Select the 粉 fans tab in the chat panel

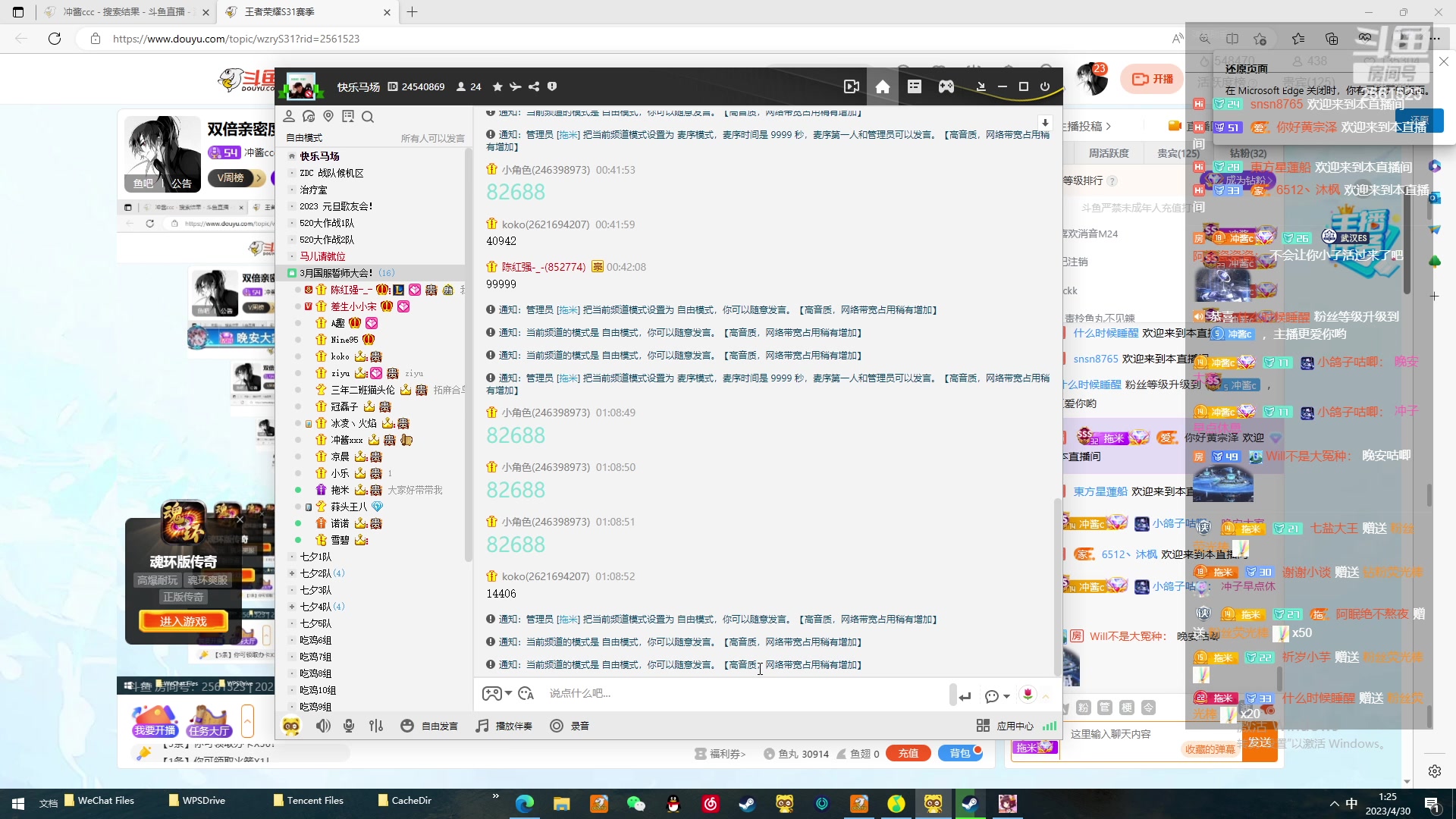tap(1083, 708)
